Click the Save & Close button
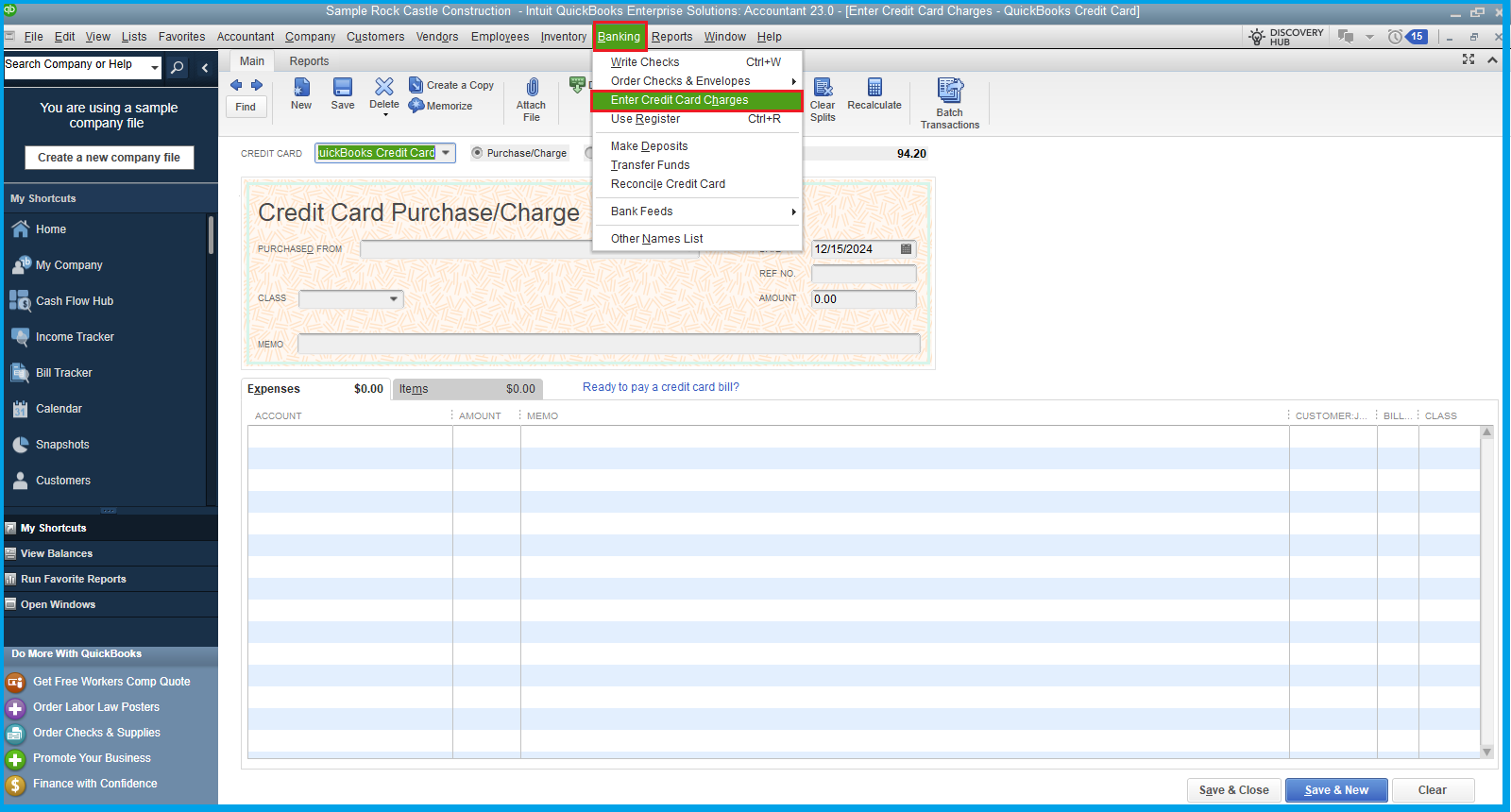The height and width of the screenshot is (812, 1511). pos(1234,790)
